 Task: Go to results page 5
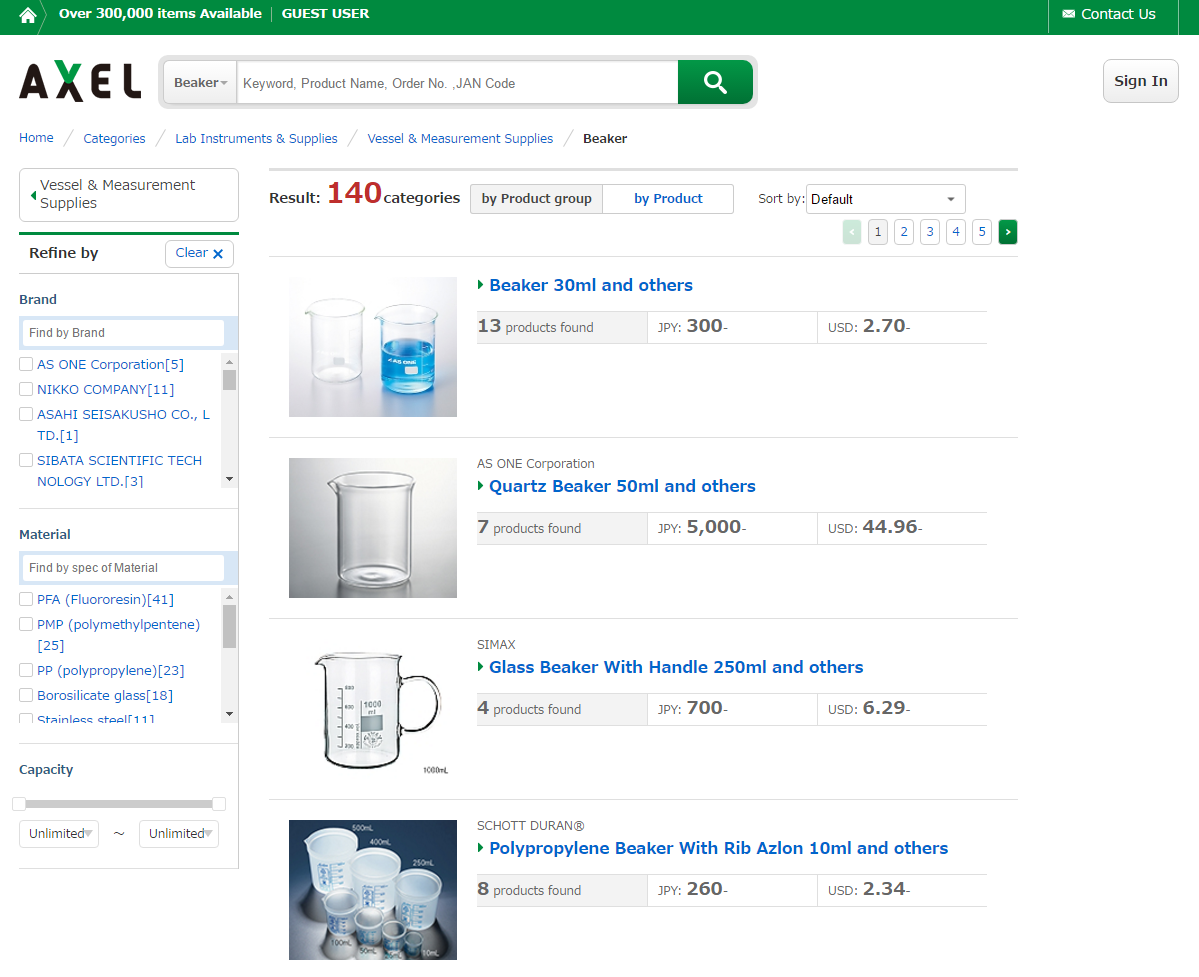click(x=982, y=232)
